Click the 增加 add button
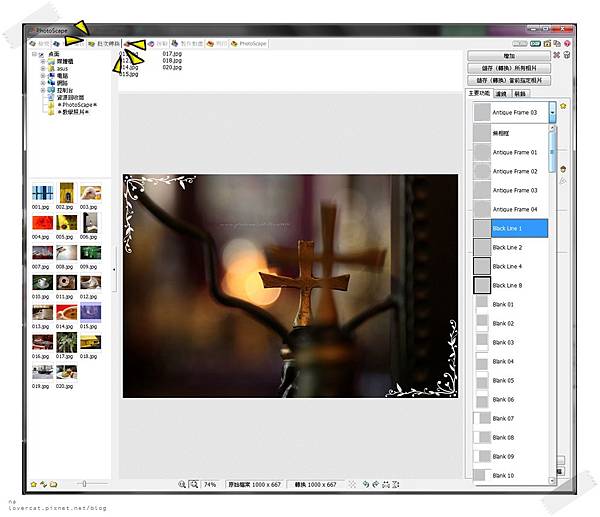Image resolution: width=600 pixels, height=517 pixels. 509,56
